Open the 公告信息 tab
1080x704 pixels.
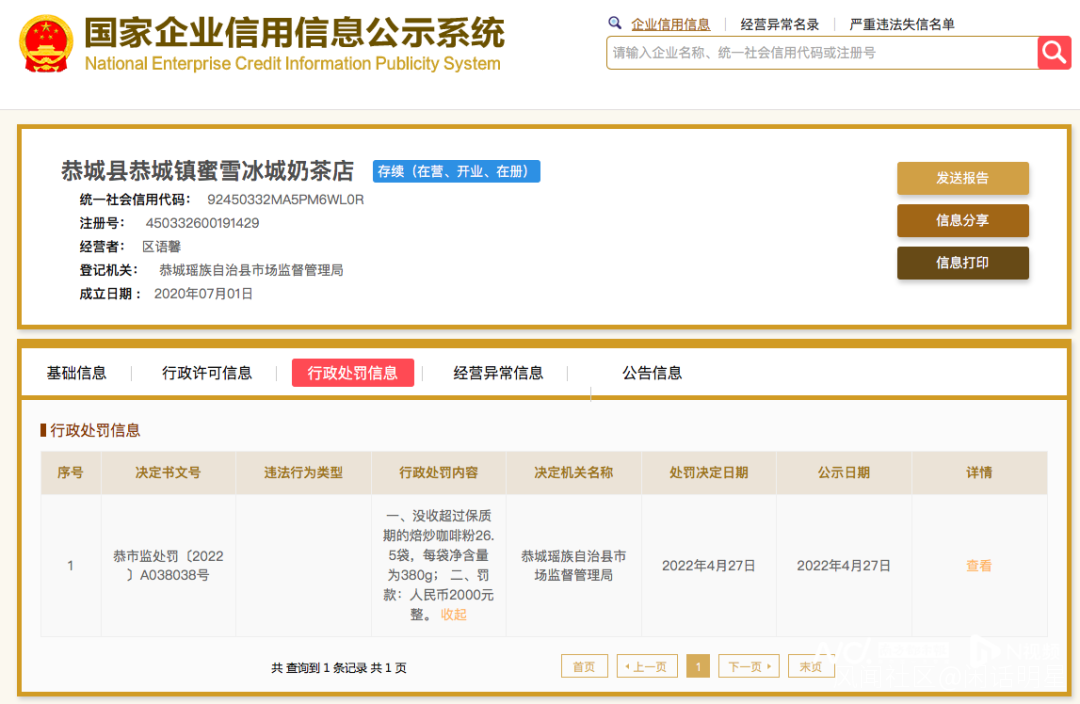coord(652,373)
